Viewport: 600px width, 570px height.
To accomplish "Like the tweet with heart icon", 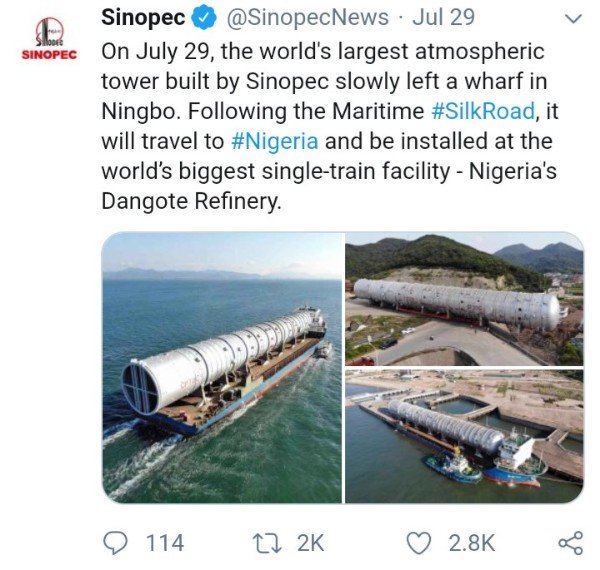I will (x=418, y=543).
